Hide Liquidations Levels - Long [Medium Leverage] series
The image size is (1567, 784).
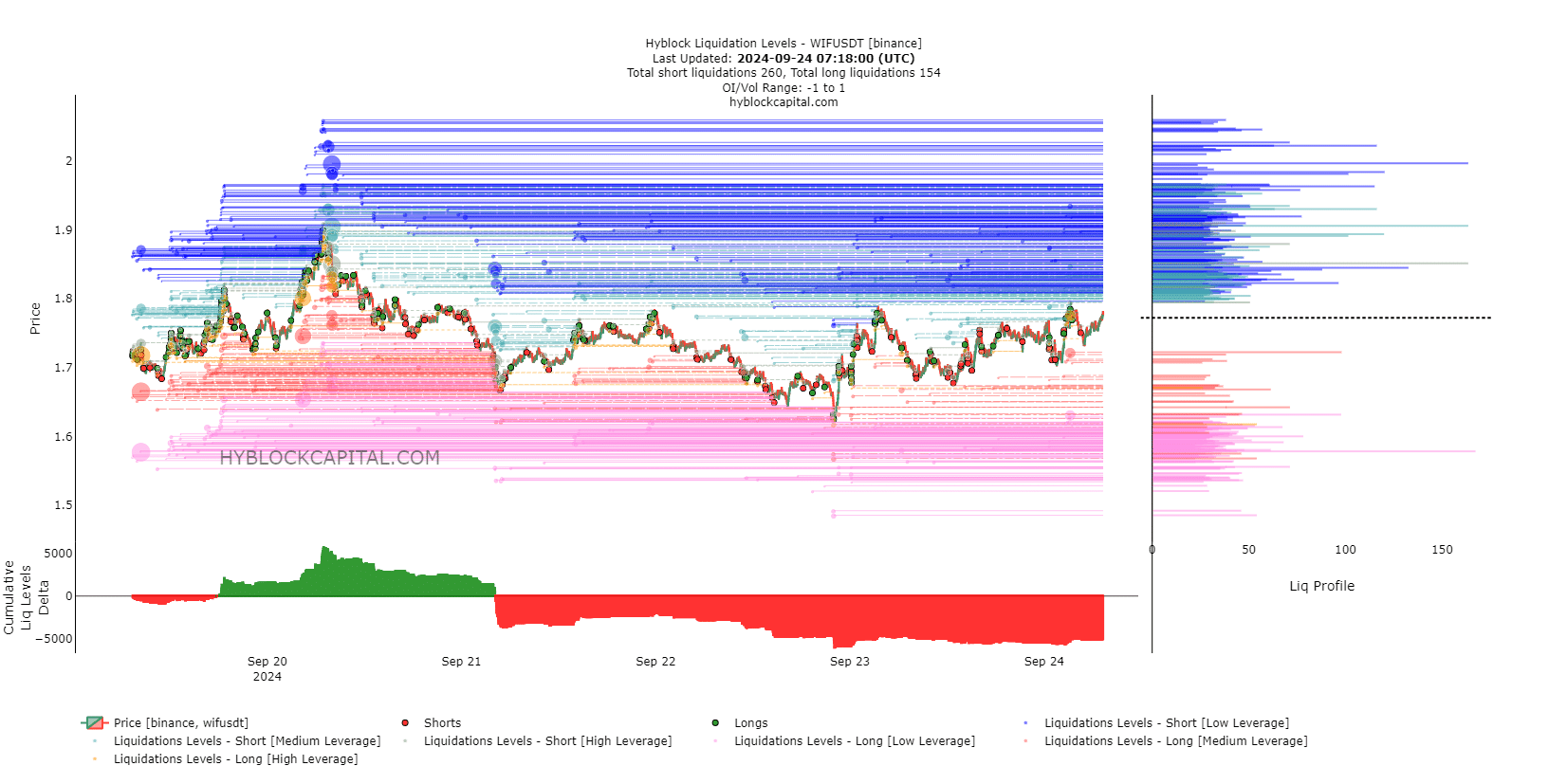point(1165,741)
